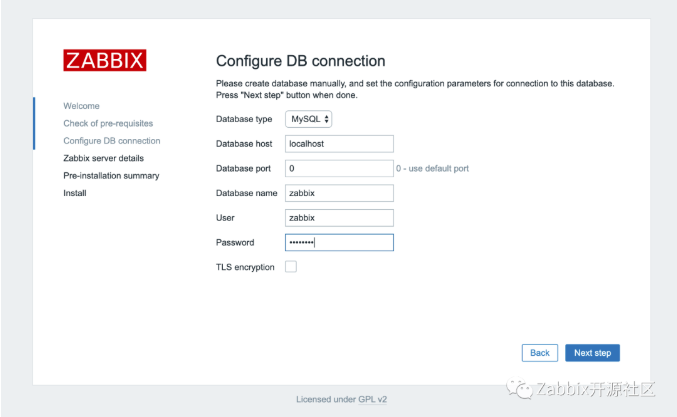The image size is (677, 417).
Task: Click the TLS encryption label text
Action: tap(245, 267)
